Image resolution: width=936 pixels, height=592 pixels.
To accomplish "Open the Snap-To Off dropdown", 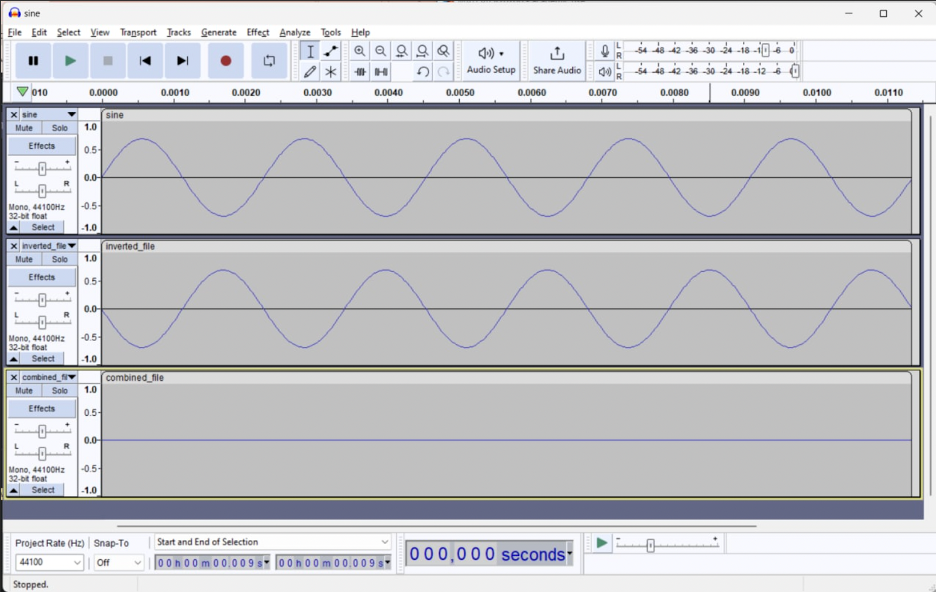I will [x=119, y=562].
